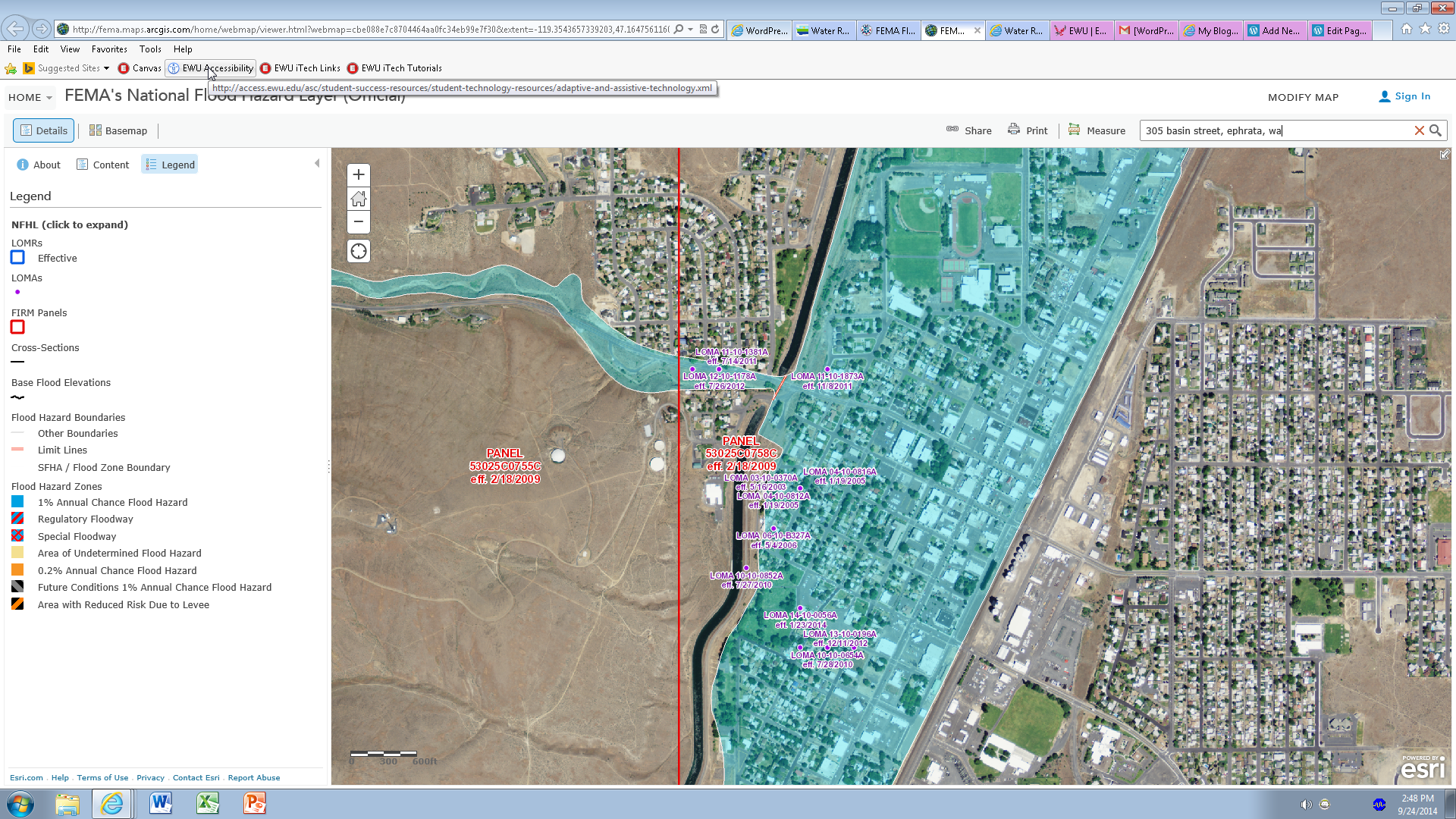
Task: Switch to the Edit Pag... browser tab
Action: 1340,30
